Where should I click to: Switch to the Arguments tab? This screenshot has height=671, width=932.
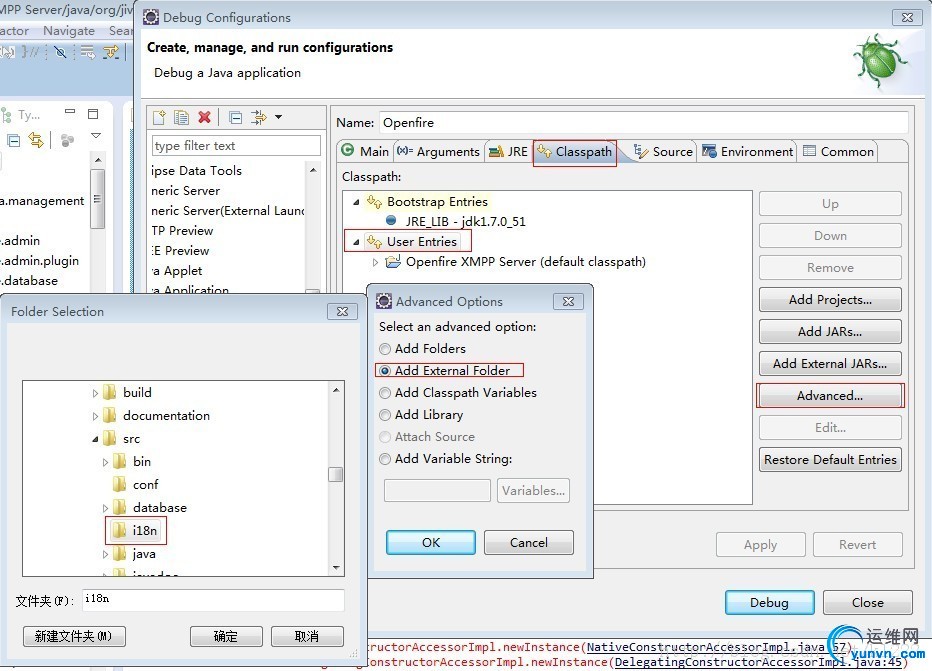click(x=439, y=152)
